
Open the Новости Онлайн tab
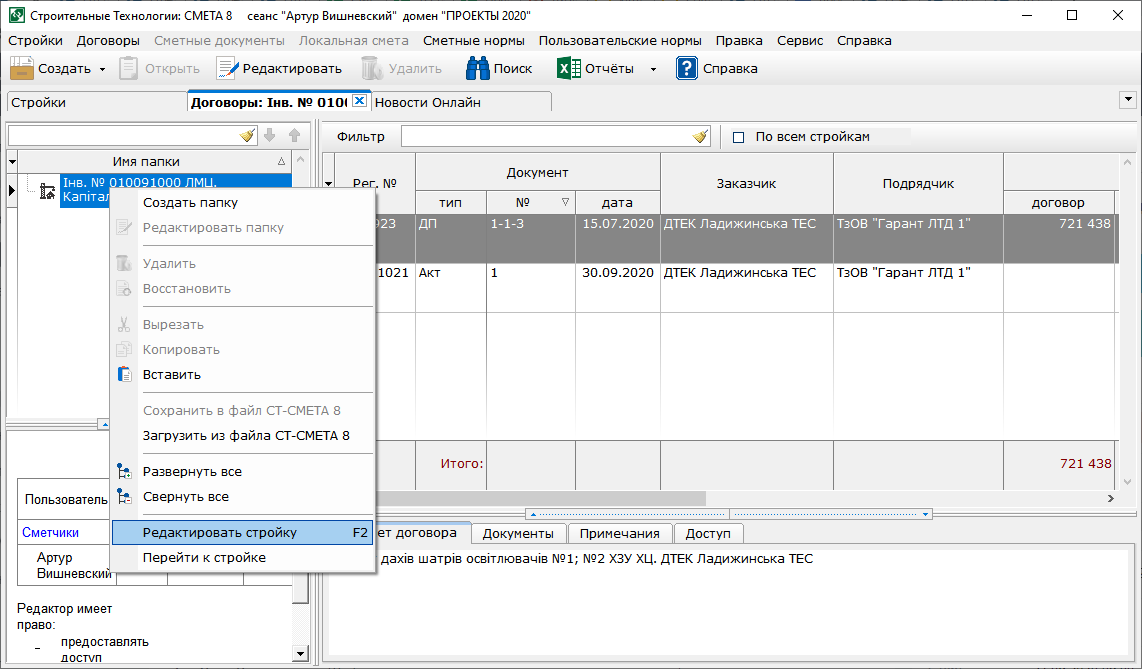tap(428, 102)
